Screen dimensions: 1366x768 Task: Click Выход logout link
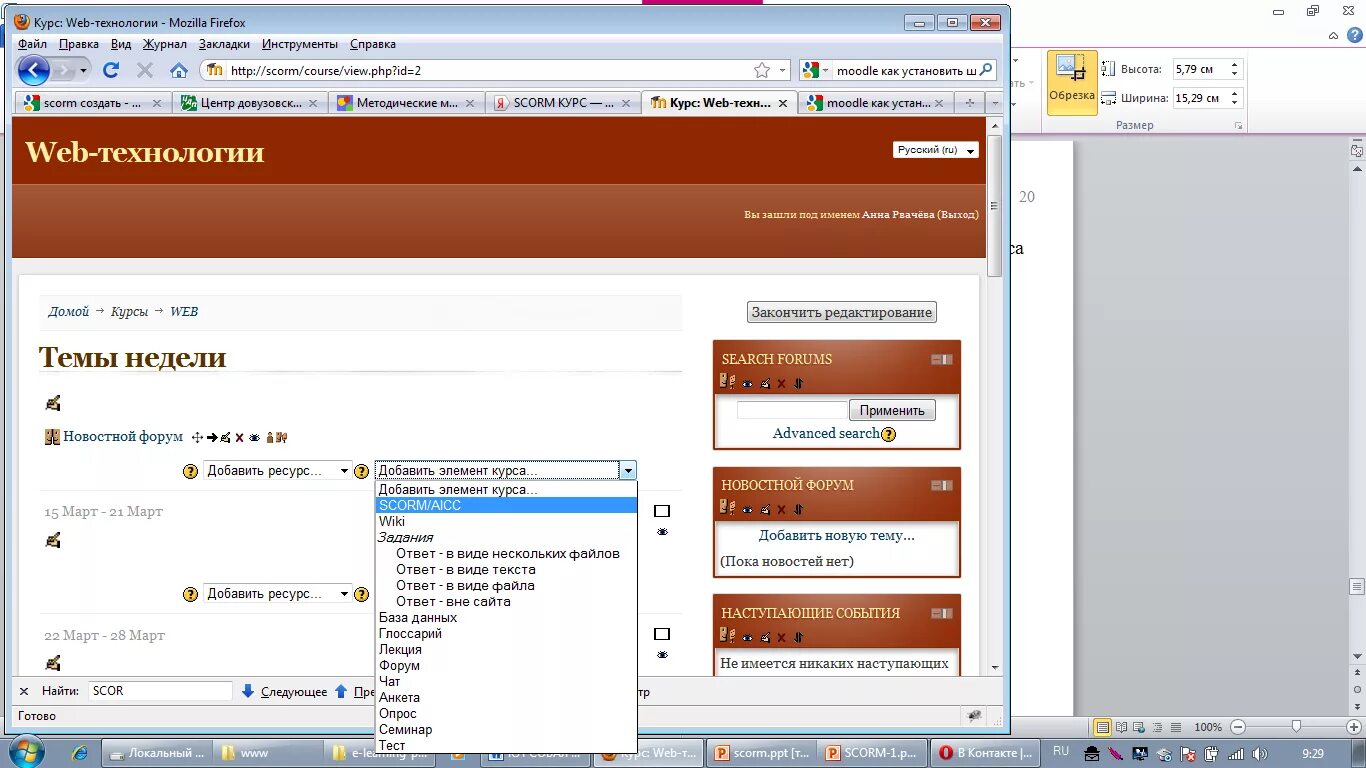click(957, 214)
